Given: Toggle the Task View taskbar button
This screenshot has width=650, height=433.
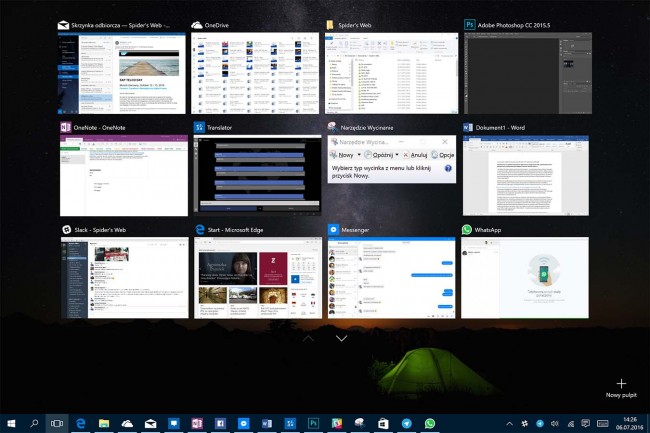Looking at the screenshot, I should pyautogui.click(x=57, y=423).
